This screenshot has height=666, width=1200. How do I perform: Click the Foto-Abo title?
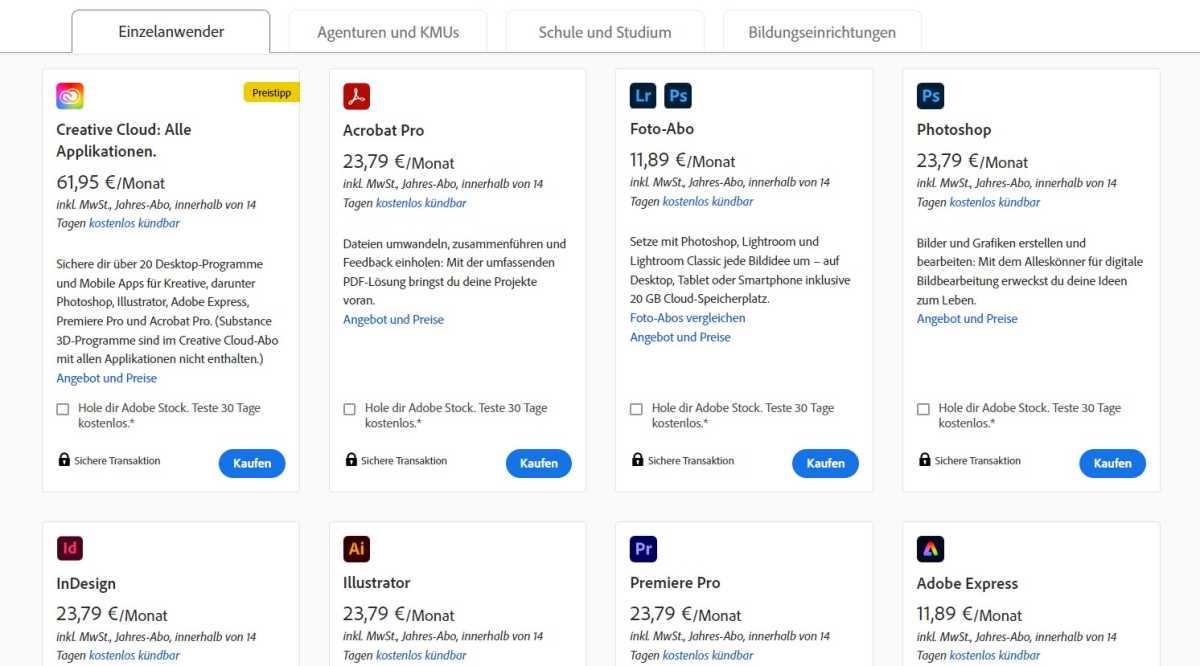coord(662,128)
